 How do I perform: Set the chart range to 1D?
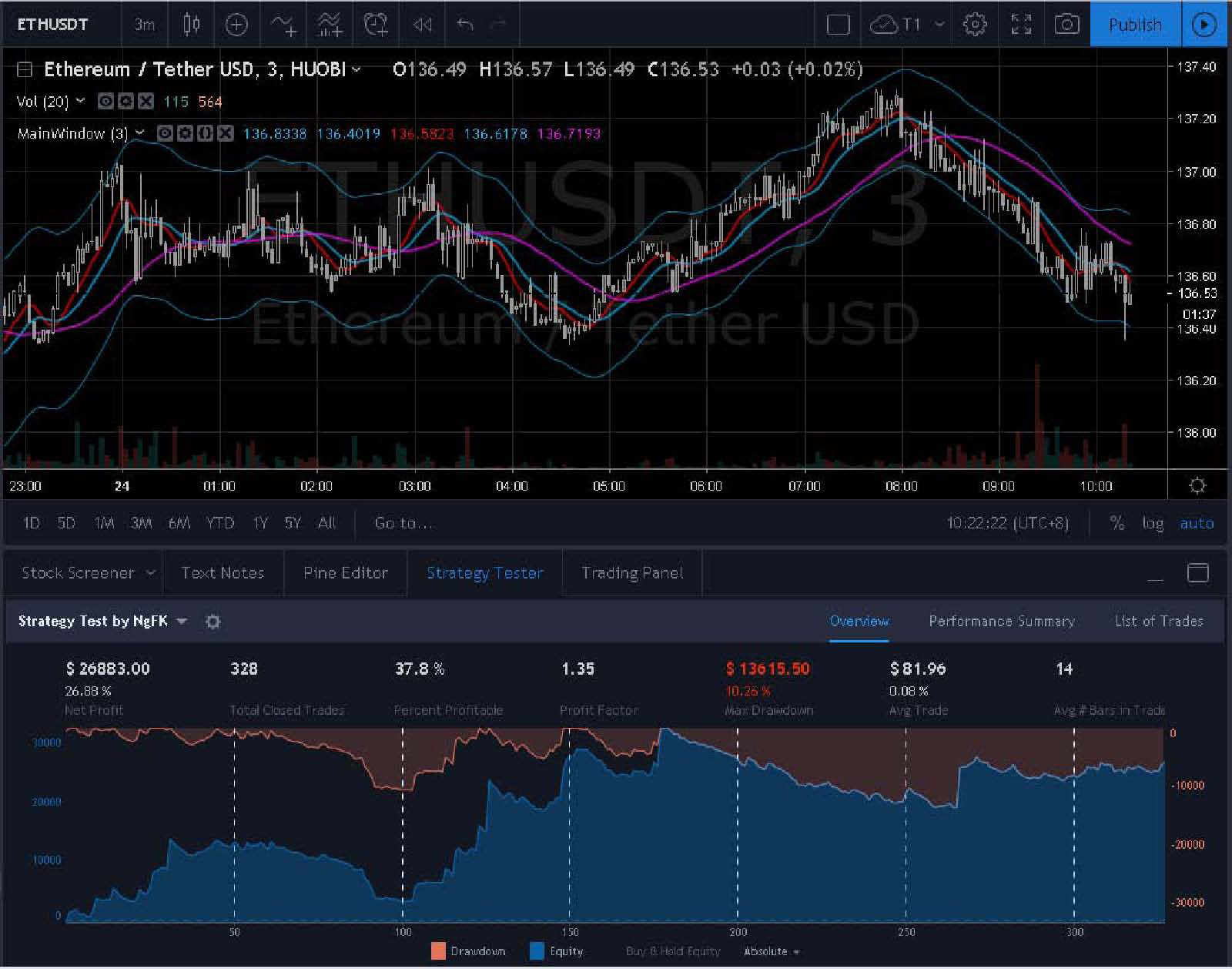(x=31, y=523)
